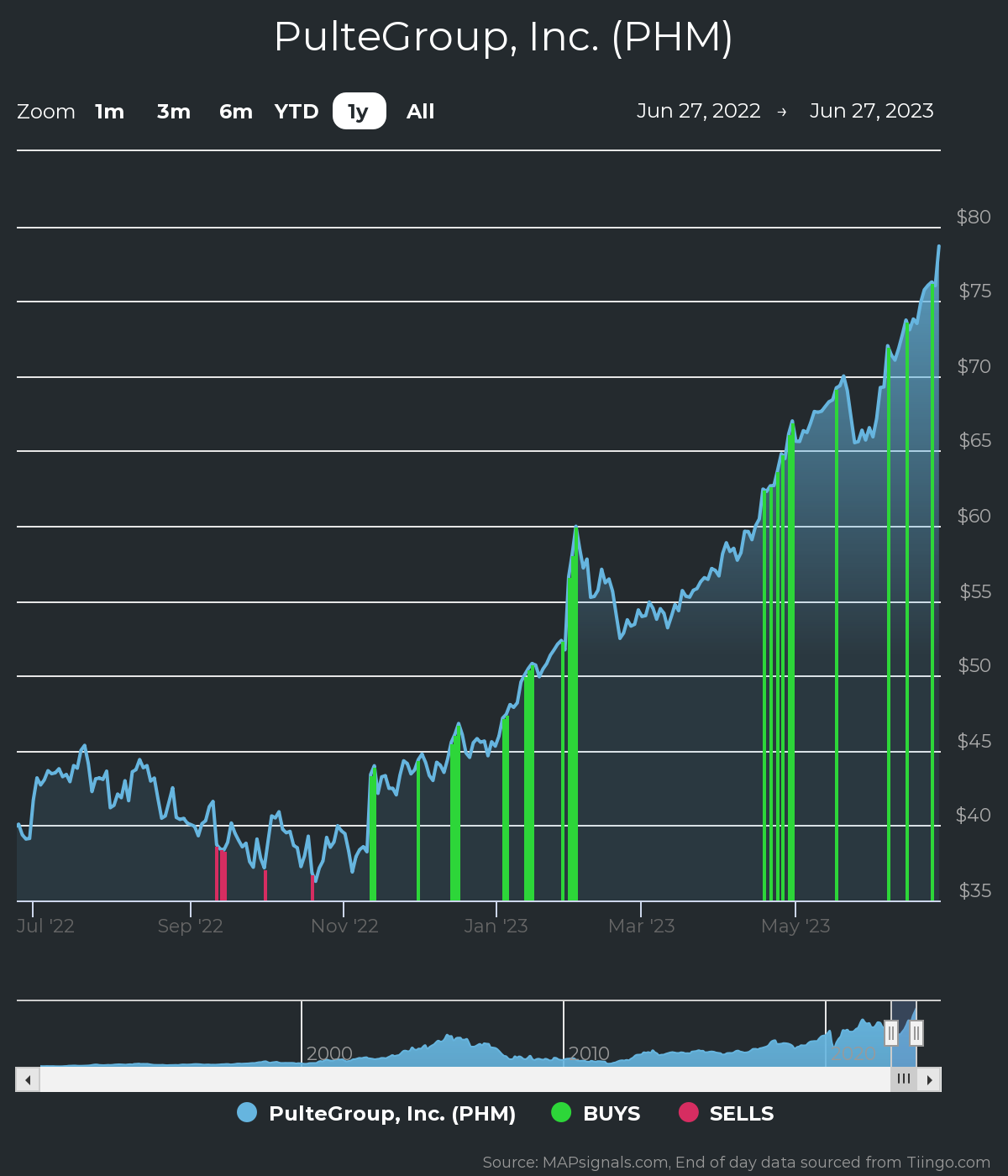Click the horizontal scrollbar thumb grip
The image size is (1008, 1176).
[x=904, y=1079]
